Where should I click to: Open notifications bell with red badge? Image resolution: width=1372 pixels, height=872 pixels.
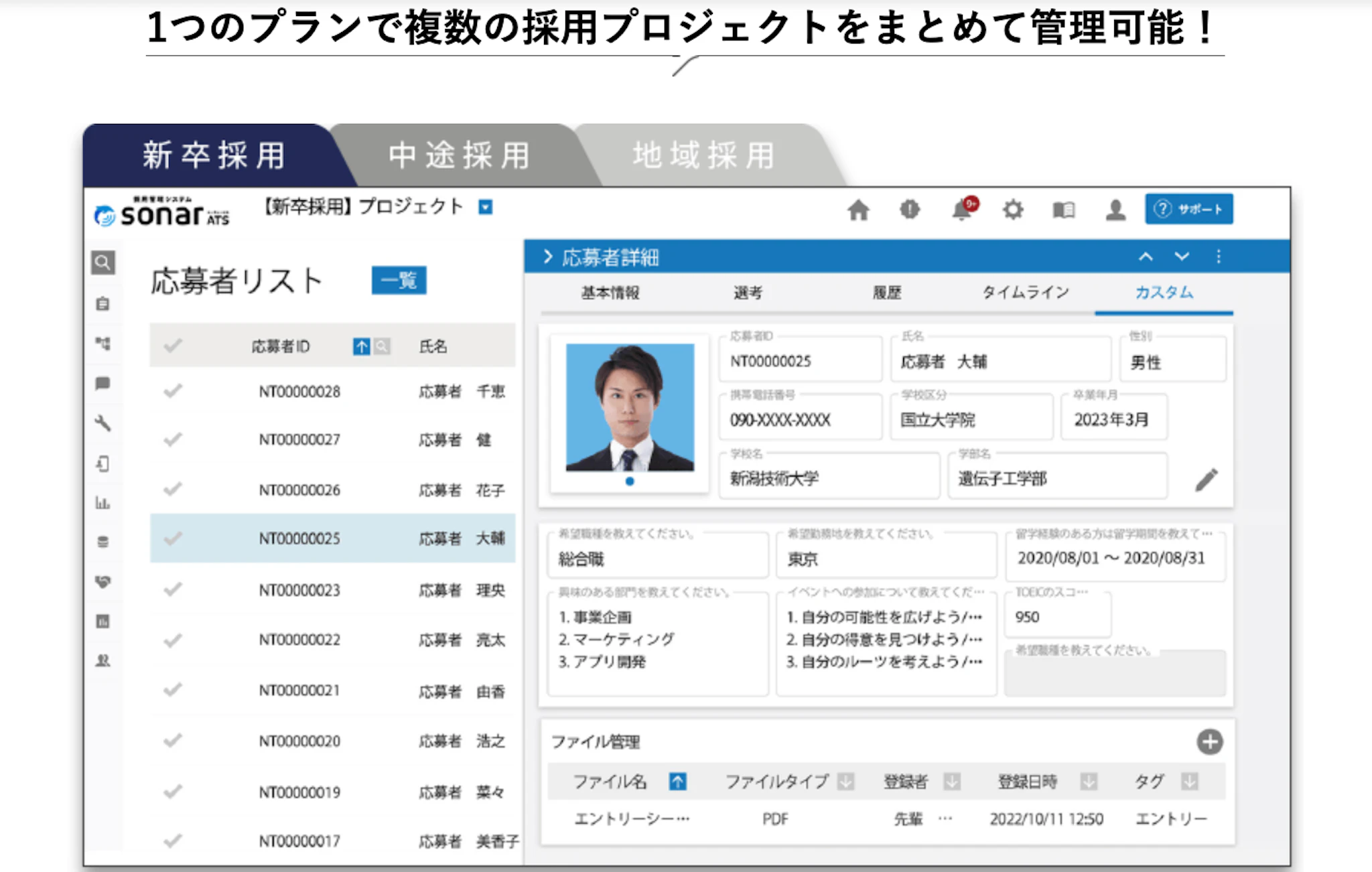[x=963, y=210]
